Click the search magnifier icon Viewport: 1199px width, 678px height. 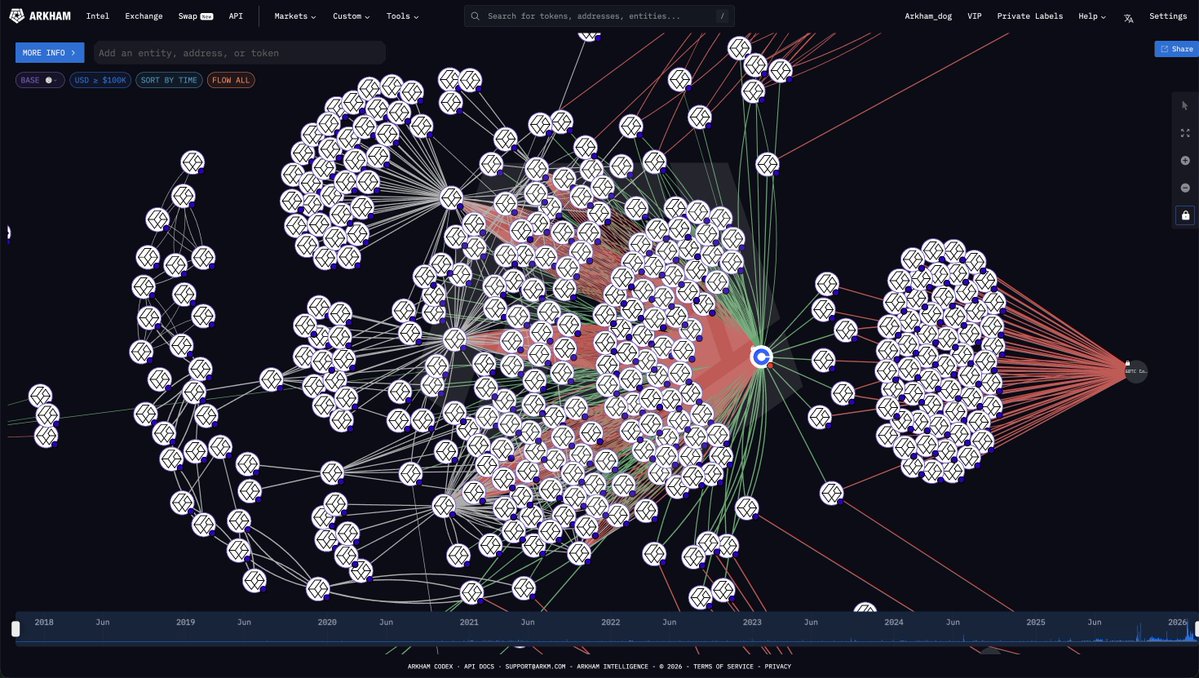coord(475,17)
